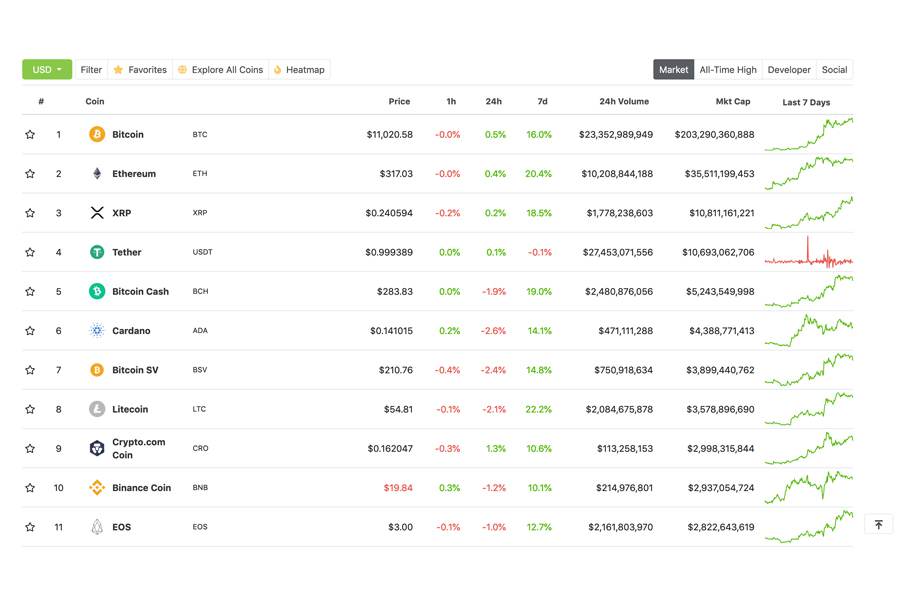Switch to the All-Time High tab
Viewport: 900px width, 600px height.
(727, 70)
